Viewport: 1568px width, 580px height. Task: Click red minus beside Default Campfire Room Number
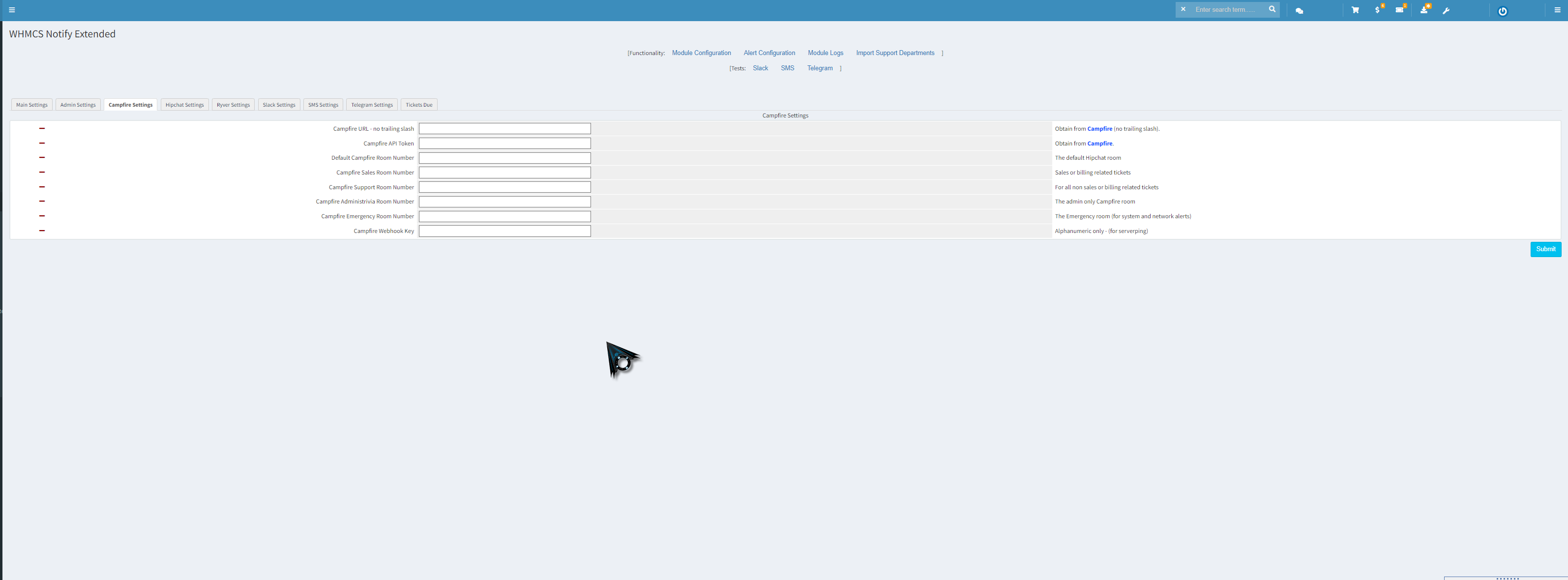click(x=42, y=158)
